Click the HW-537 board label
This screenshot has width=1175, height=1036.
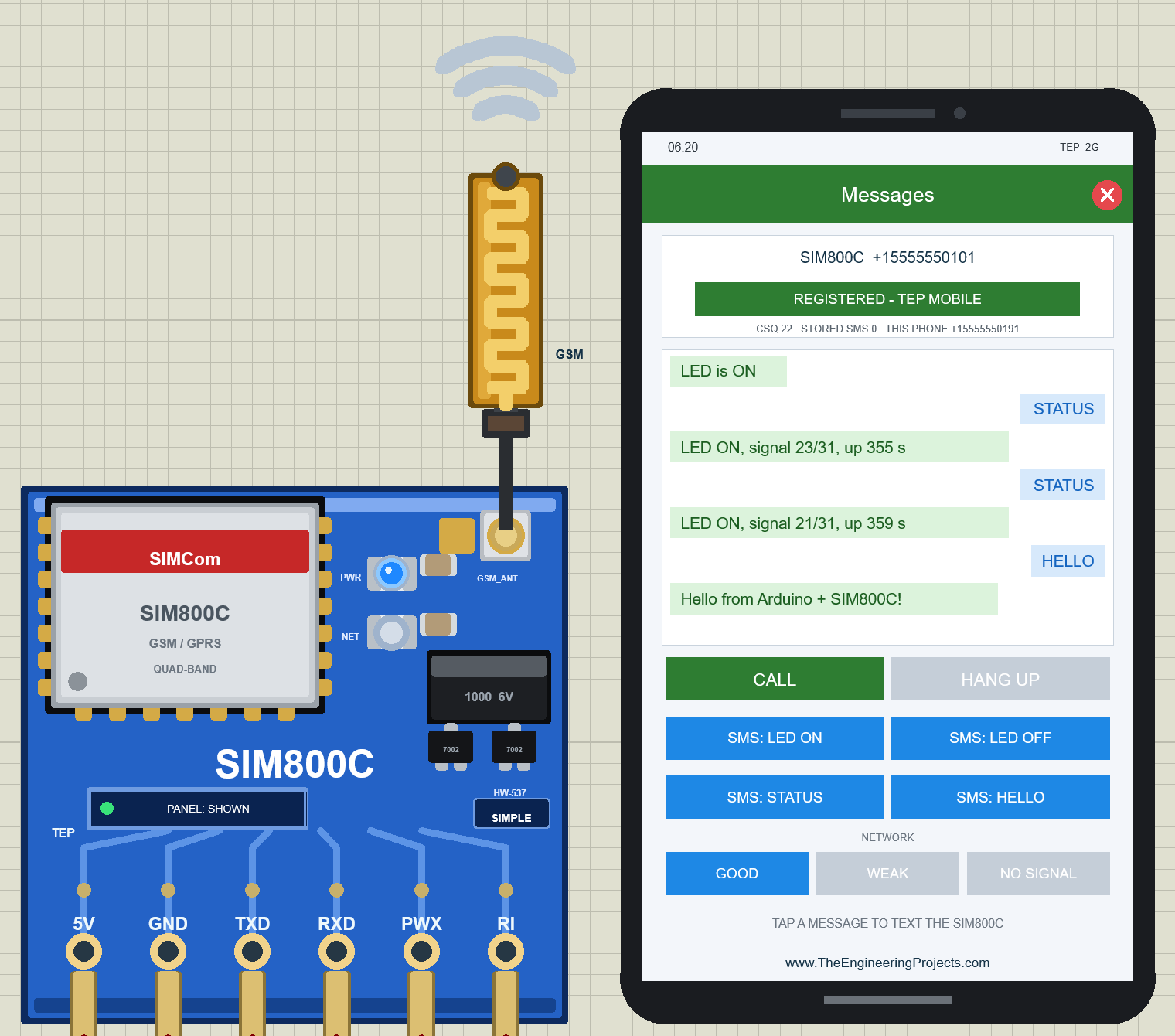509,792
